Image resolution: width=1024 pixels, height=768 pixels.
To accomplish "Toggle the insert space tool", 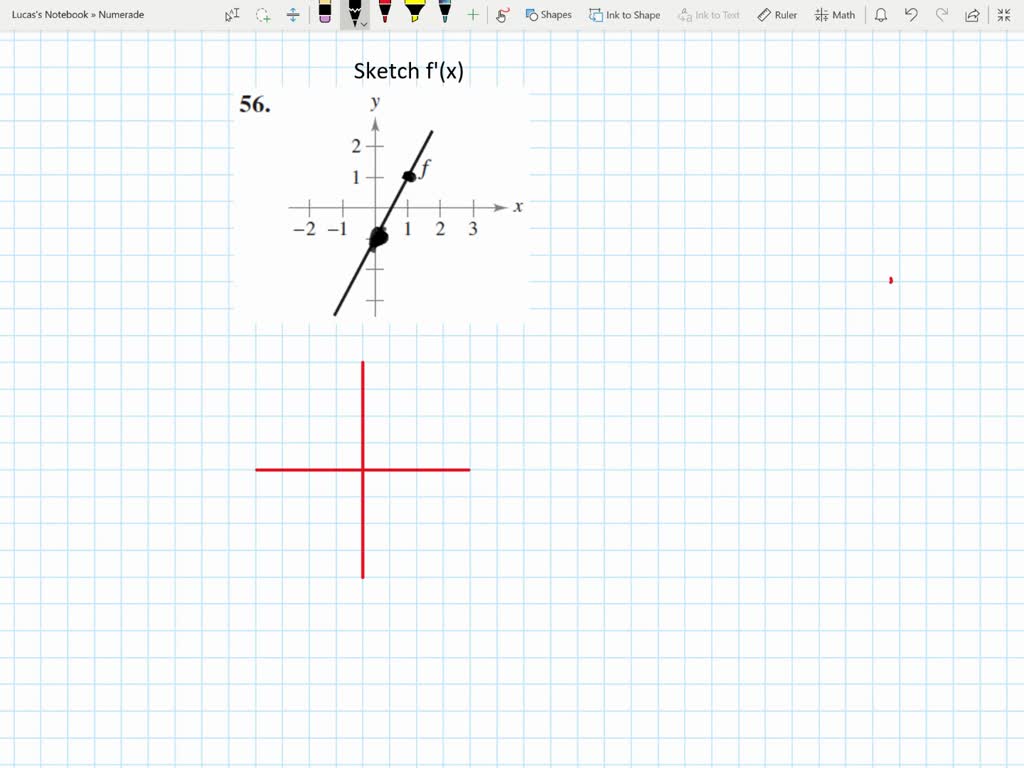I will click(x=292, y=14).
